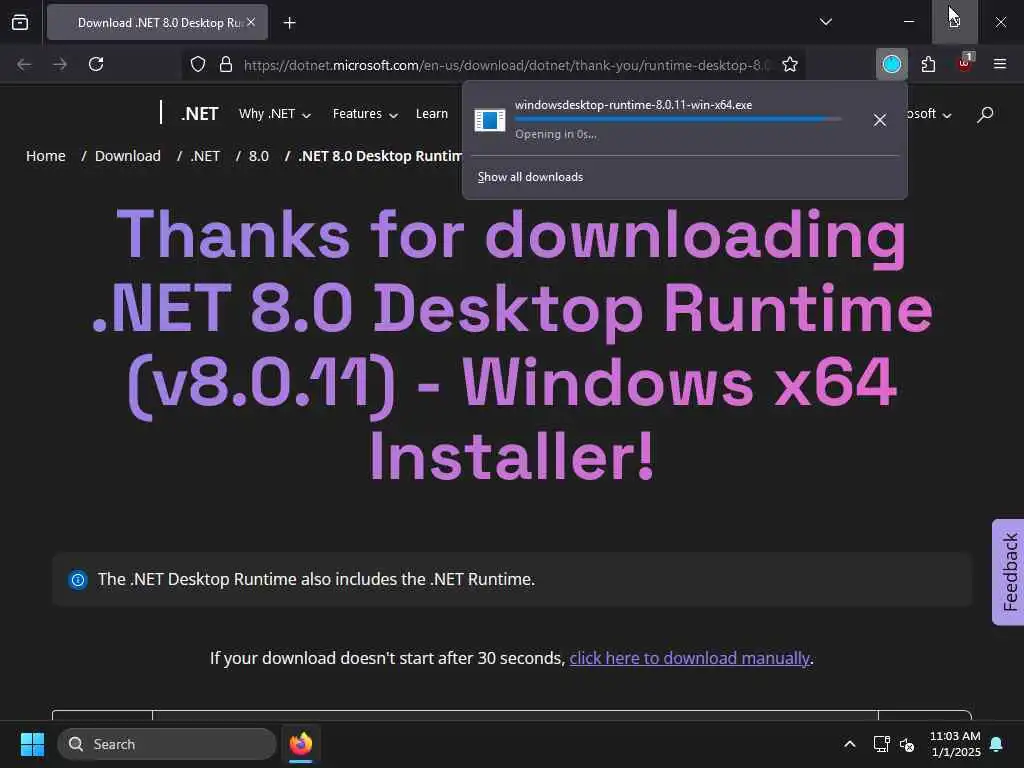View site security padlock information

coord(226,65)
